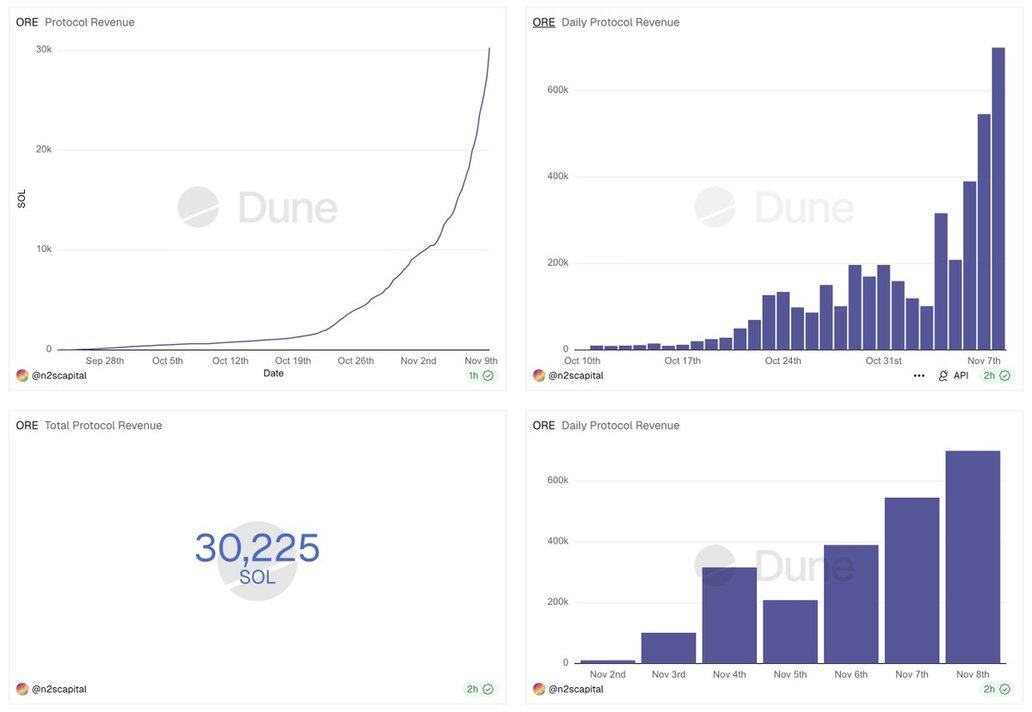Click the Nov 6th bar in bottom-right chart
The width and height of the screenshot is (1032, 712).
coord(851,604)
